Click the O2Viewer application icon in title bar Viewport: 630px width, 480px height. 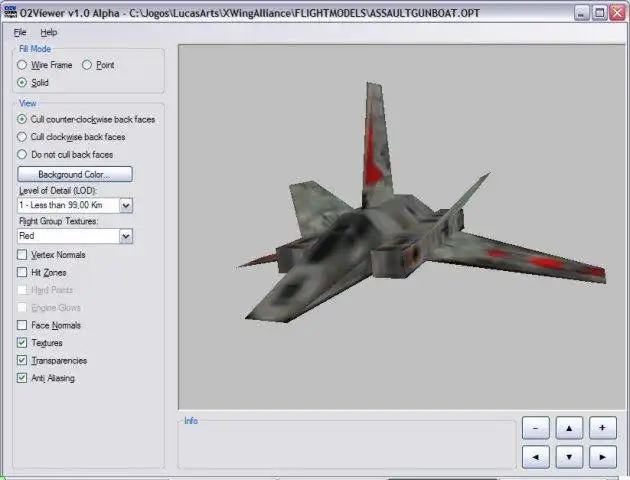coord(10,12)
